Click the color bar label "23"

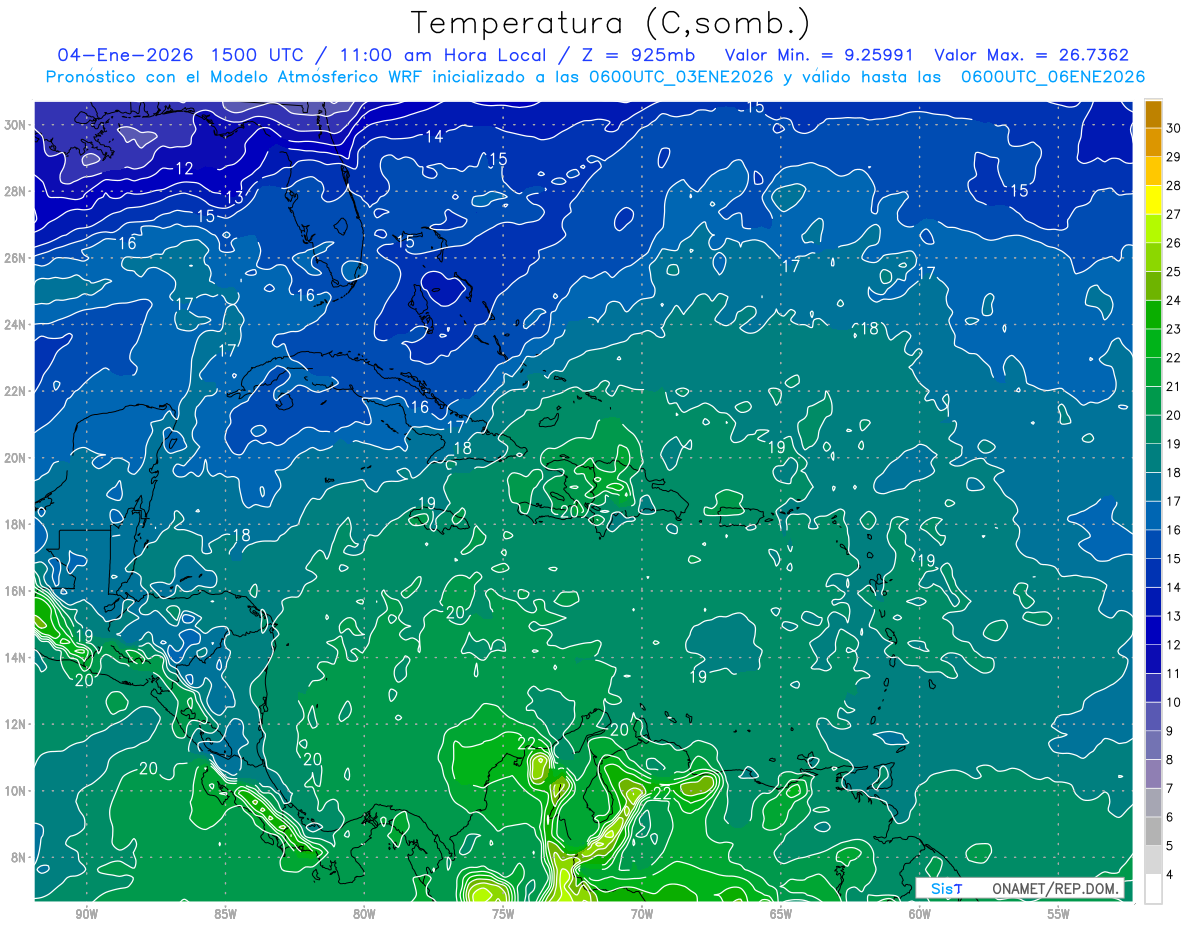tap(1174, 329)
